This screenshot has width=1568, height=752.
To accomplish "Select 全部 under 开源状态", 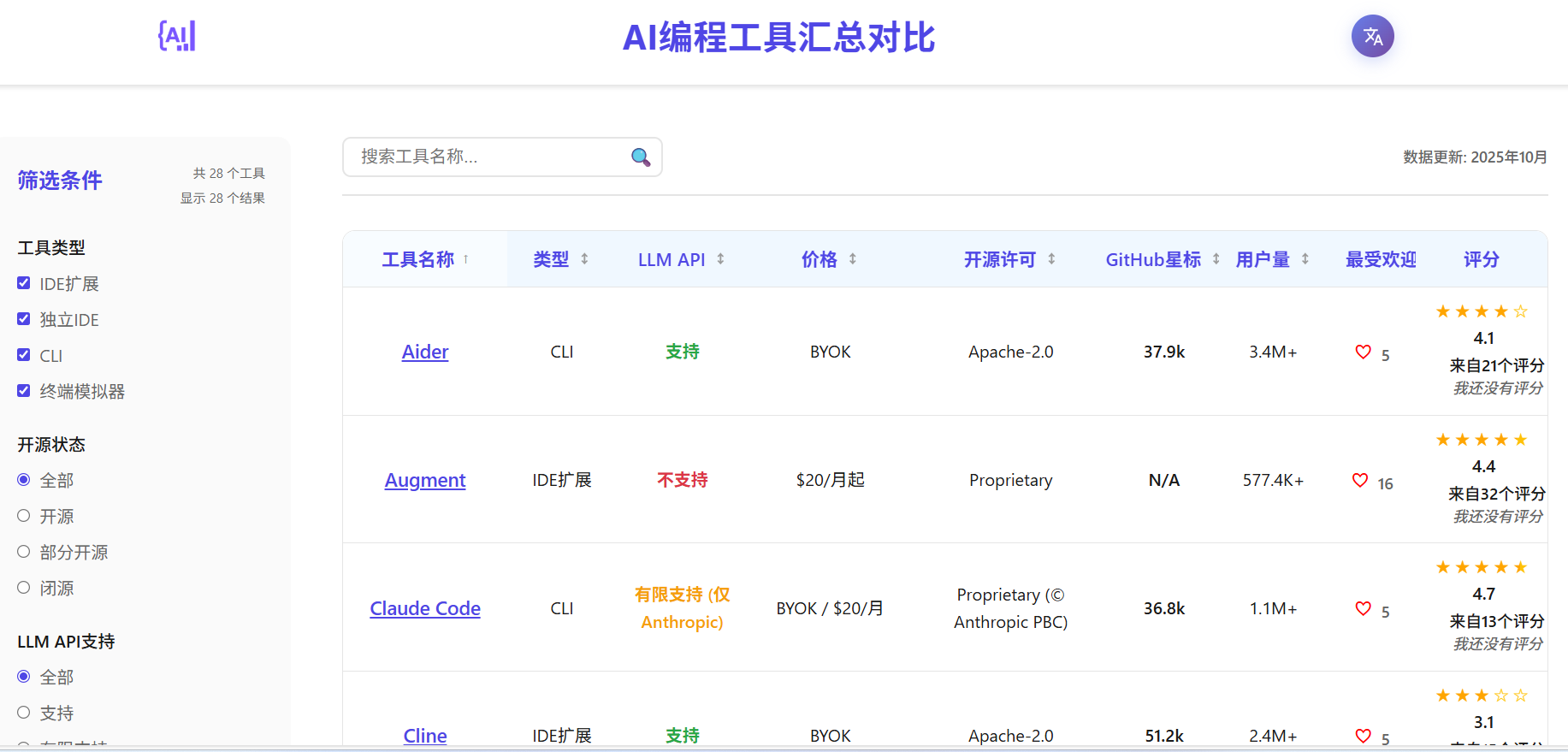I will pos(24,480).
